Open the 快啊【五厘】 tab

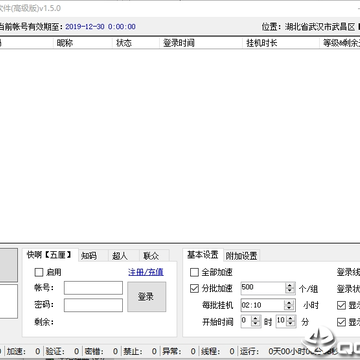coord(50,255)
